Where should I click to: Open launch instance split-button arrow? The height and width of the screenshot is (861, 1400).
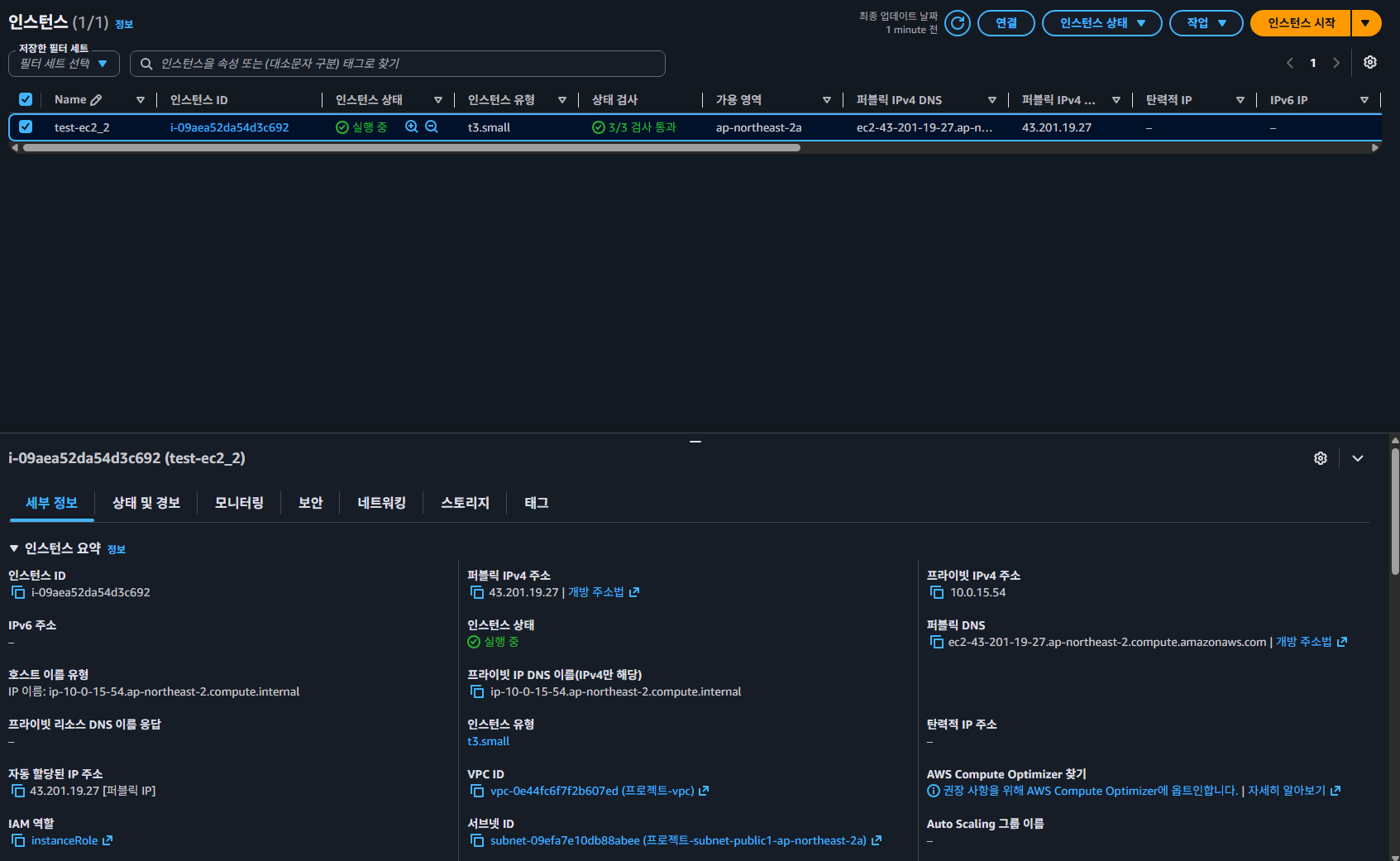pyautogui.click(x=1365, y=23)
